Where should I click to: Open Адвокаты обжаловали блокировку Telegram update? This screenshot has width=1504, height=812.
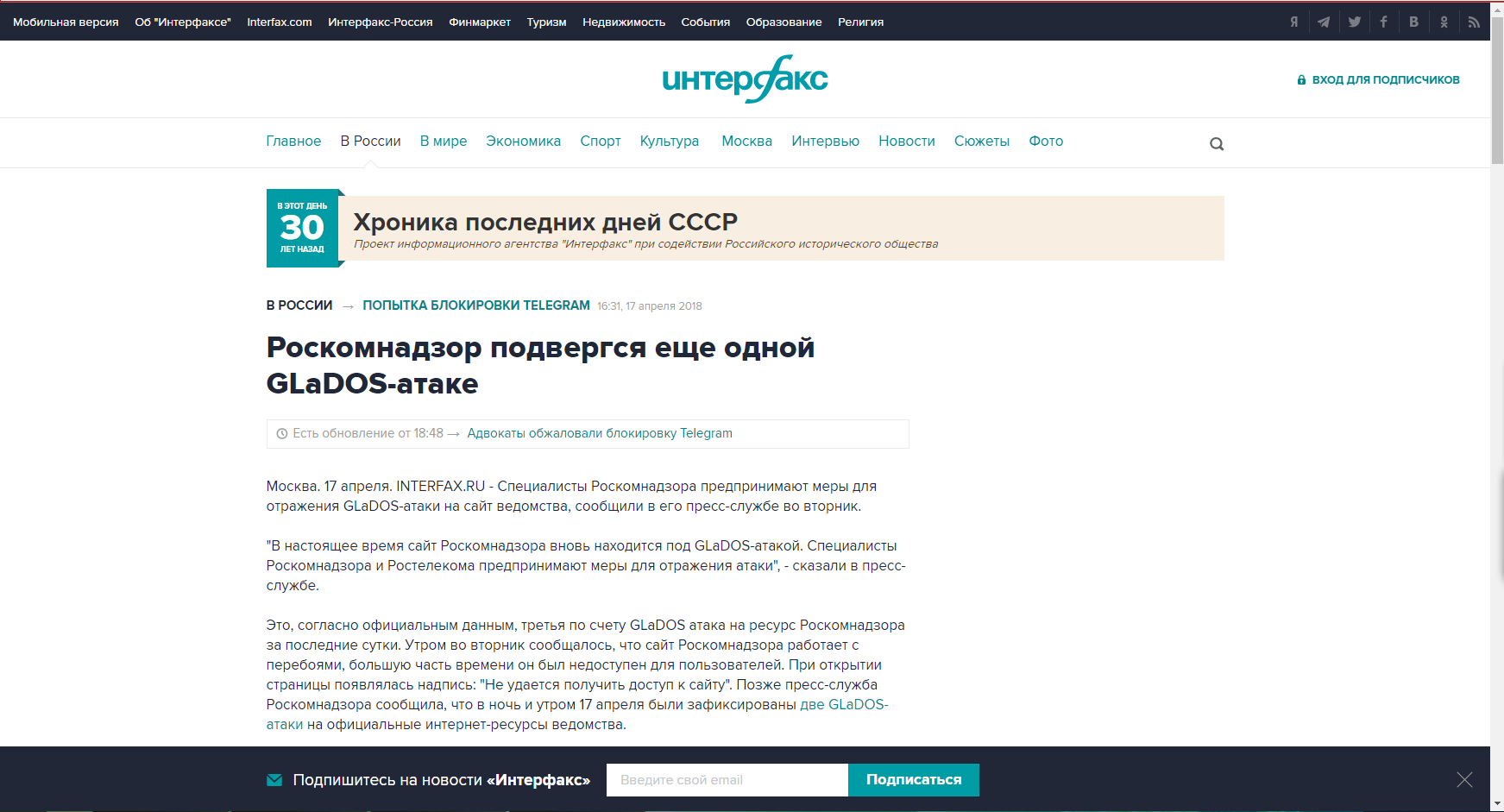pos(600,433)
